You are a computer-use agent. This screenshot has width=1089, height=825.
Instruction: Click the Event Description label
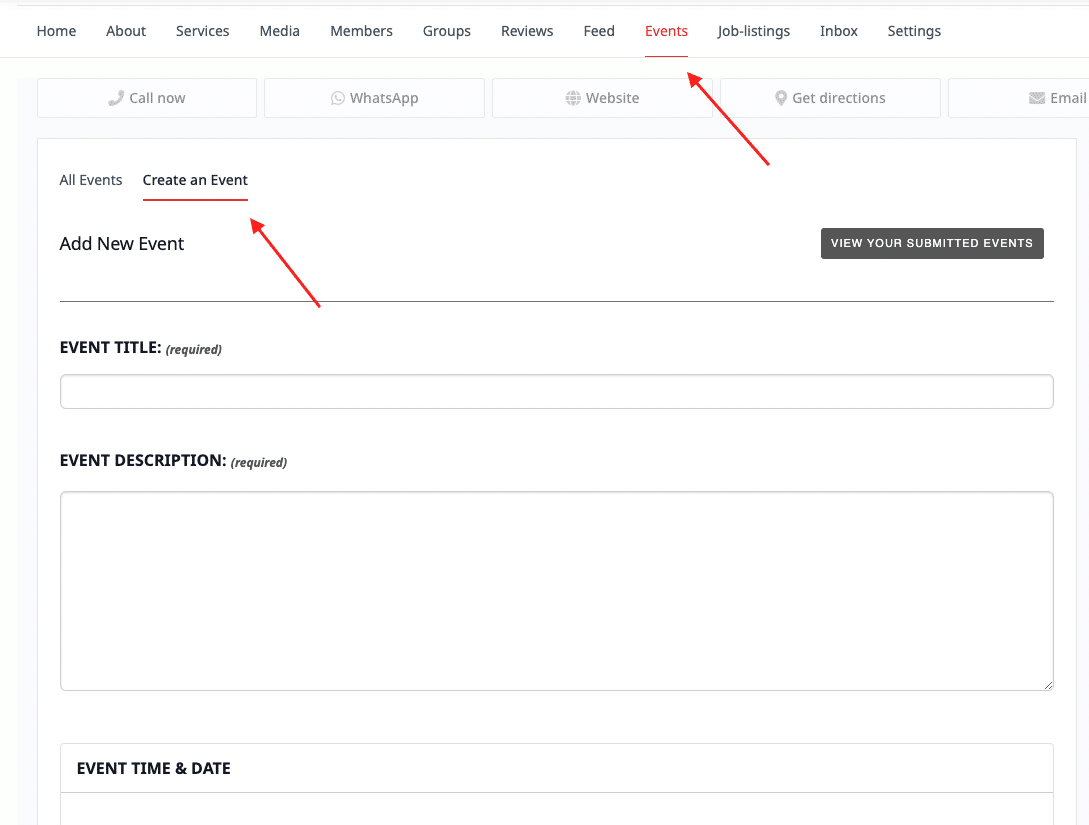click(143, 460)
